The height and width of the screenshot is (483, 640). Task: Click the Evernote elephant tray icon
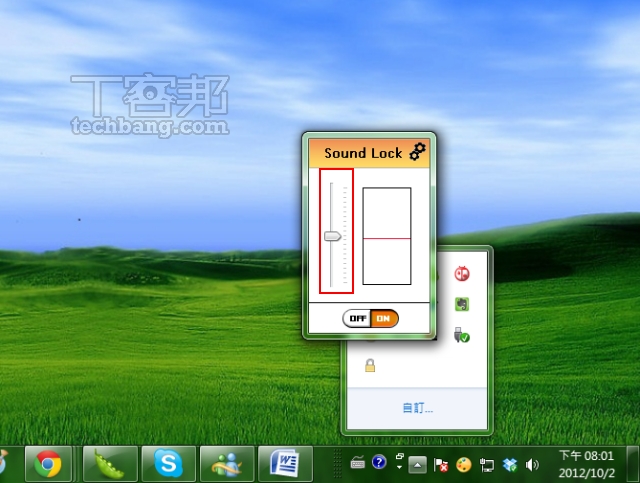[462, 304]
